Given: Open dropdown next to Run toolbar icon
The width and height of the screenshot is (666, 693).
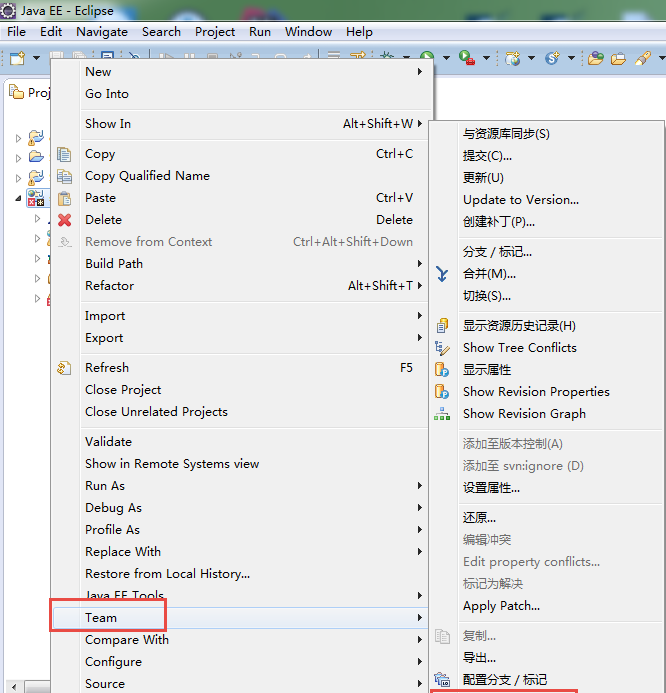Looking at the screenshot, I should coord(446,58).
